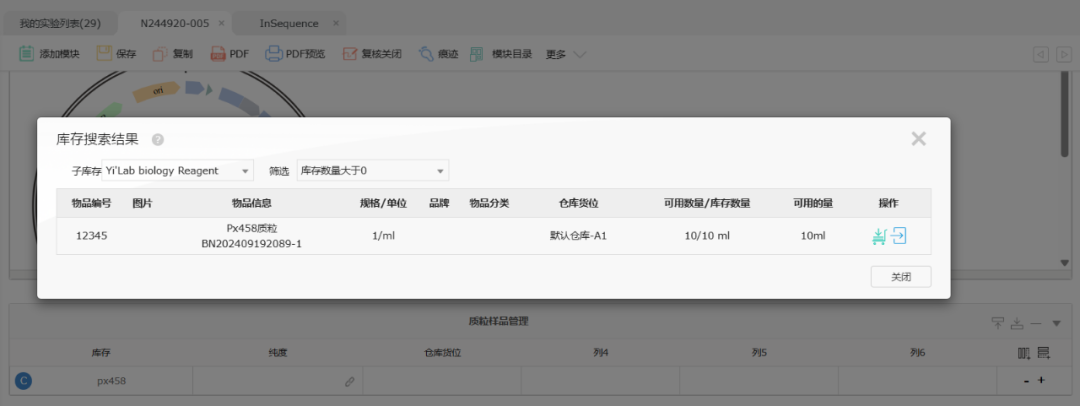Click the plus button in the px458 row
1080x406 pixels.
[x=1041, y=380]
